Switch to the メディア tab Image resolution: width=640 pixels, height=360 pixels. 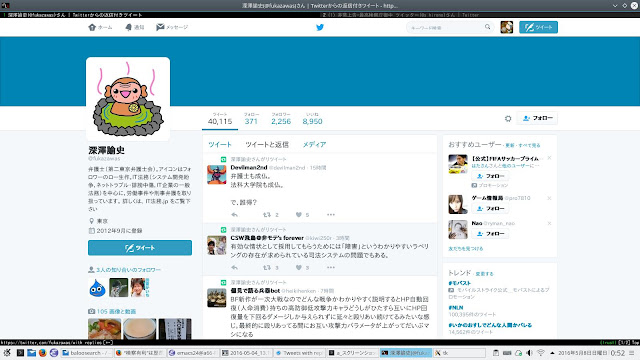pos(314,144)
